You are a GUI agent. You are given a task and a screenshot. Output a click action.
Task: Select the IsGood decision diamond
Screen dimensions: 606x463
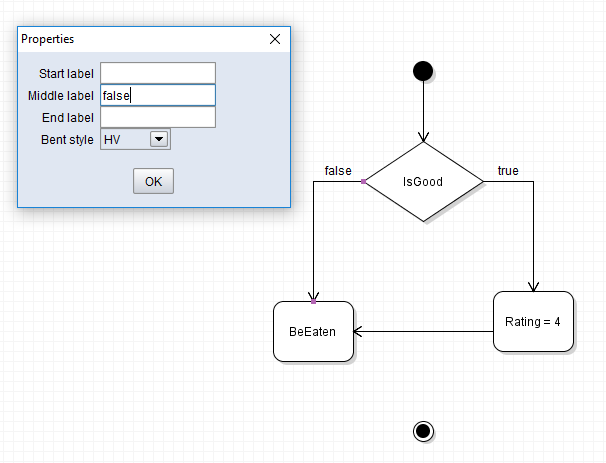[x=423, y=181]
